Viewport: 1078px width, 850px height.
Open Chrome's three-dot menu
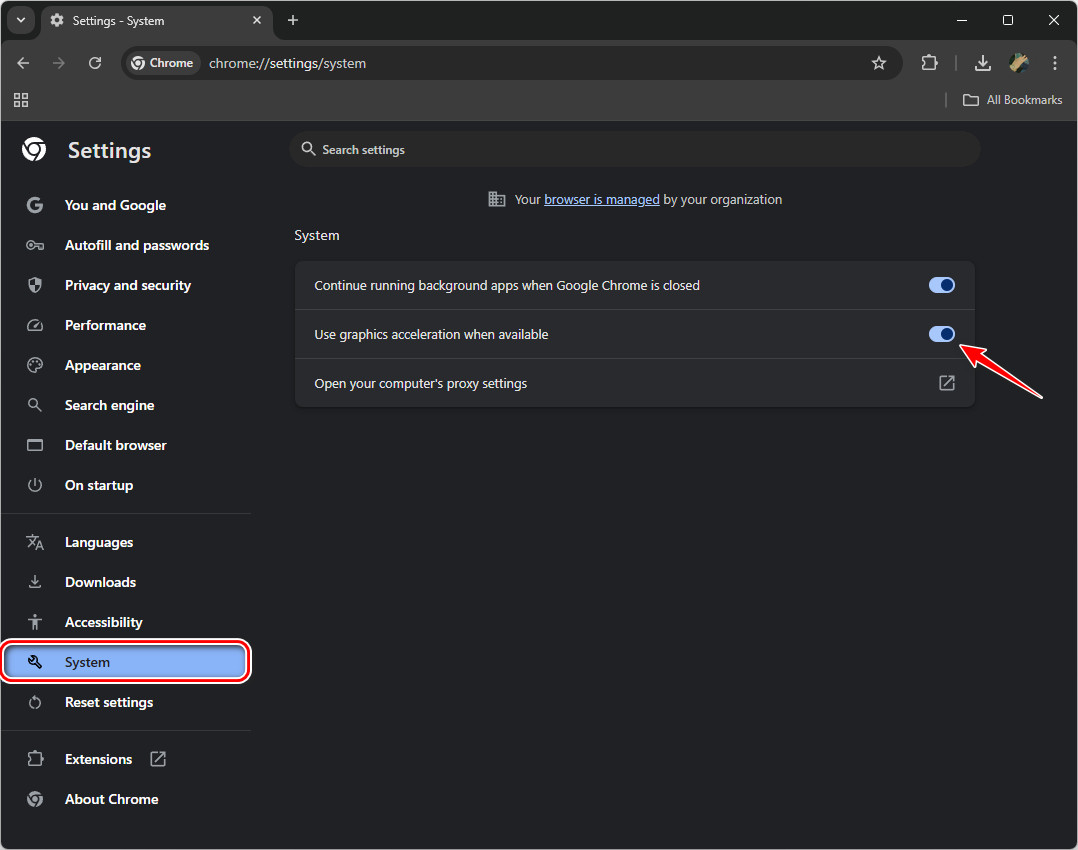point(1055,63)
